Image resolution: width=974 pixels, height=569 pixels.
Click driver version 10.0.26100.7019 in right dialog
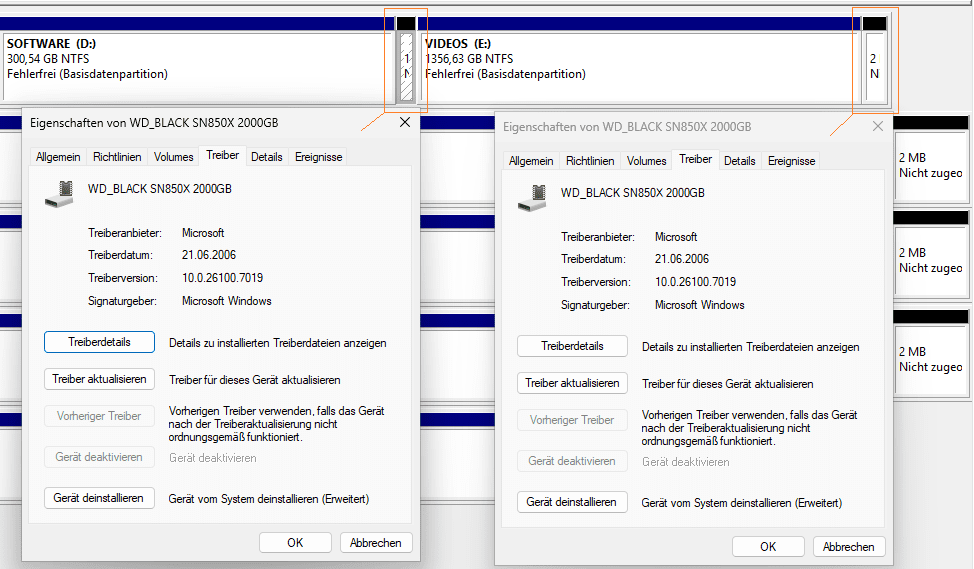[x=696, y=282]
